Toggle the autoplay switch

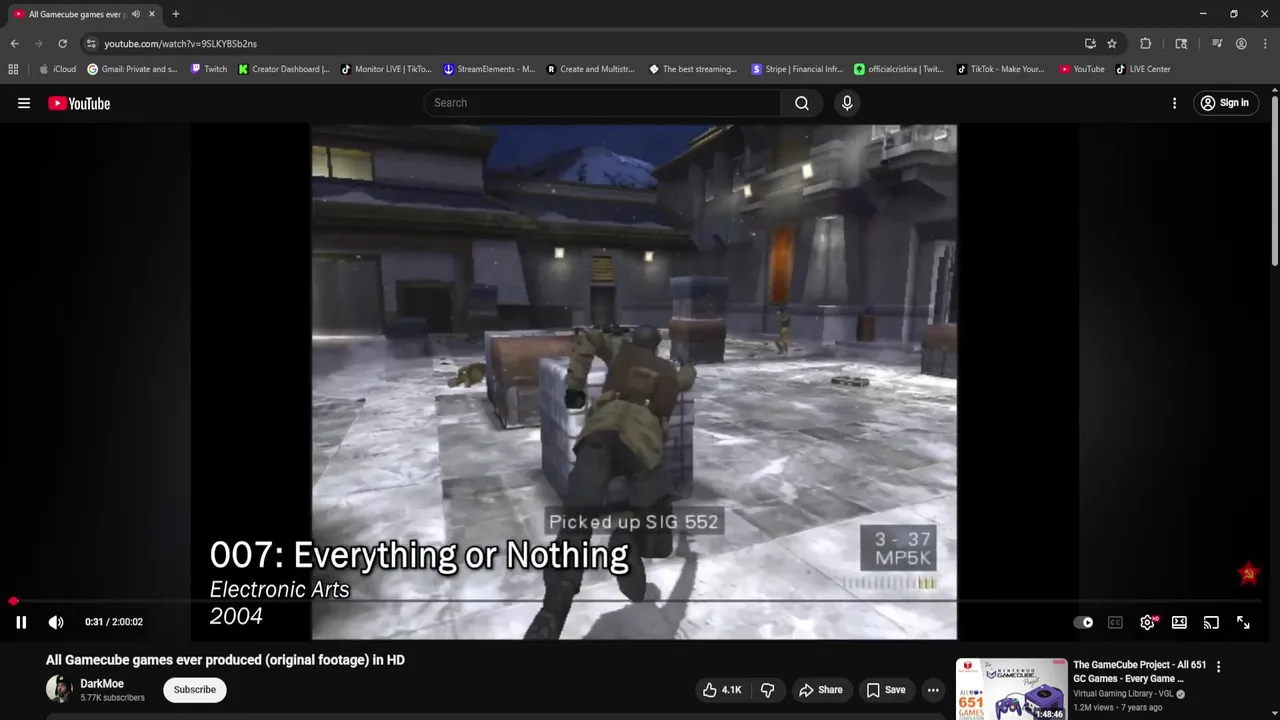tap(1084, 622)
